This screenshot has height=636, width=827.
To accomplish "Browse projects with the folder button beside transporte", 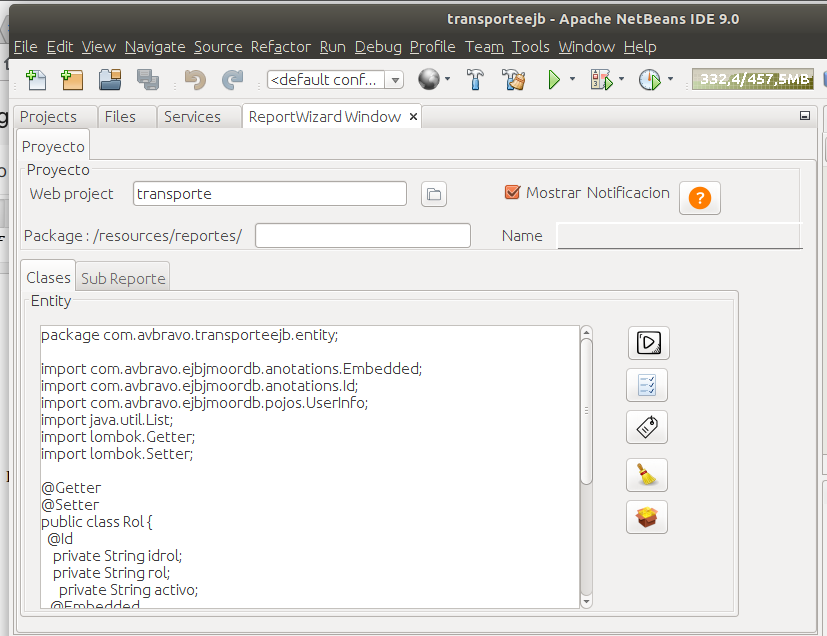I will point(433,194).
